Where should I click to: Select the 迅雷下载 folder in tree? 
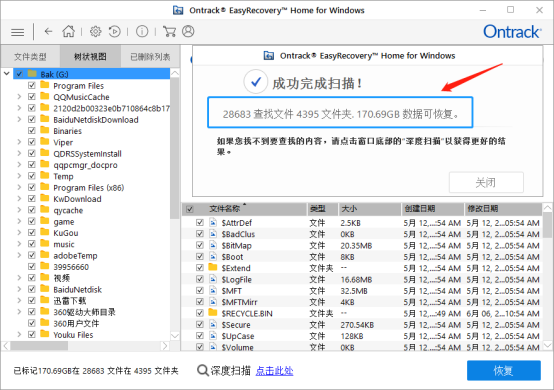(70, 301)
